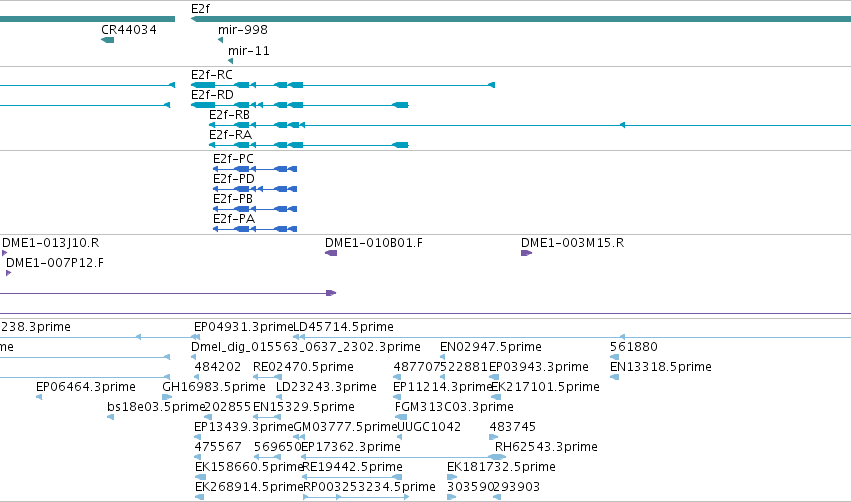Select the FGM313C03.3prime EST label

click(x=454, y=407)
